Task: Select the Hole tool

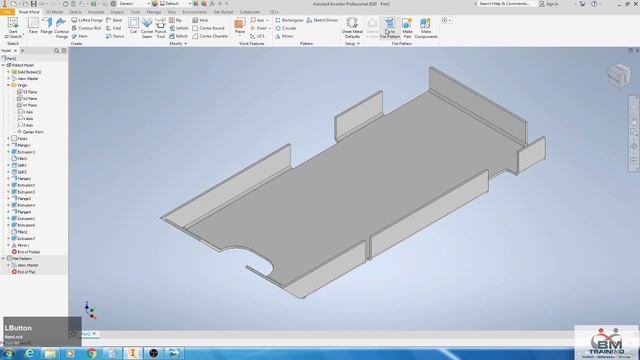Action: pyautogui.click(x=200, y=20)
